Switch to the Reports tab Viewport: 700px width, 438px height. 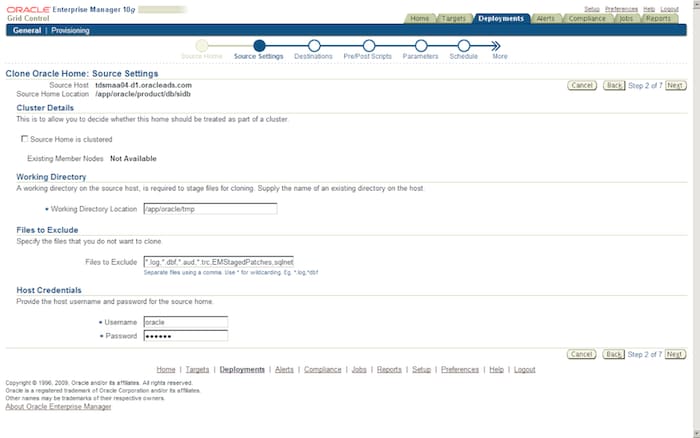click(x=658, y=18)
